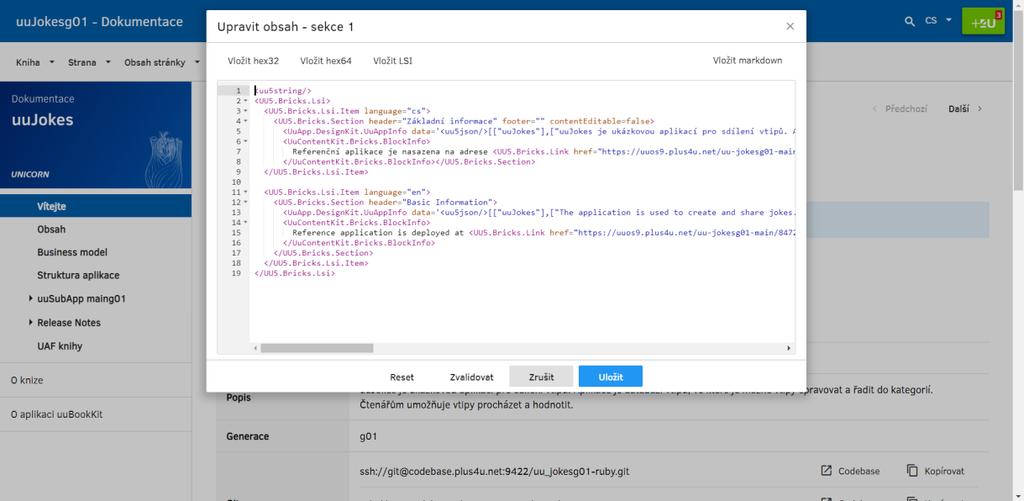Click the green Plus4U logo button

click(983, 22)
